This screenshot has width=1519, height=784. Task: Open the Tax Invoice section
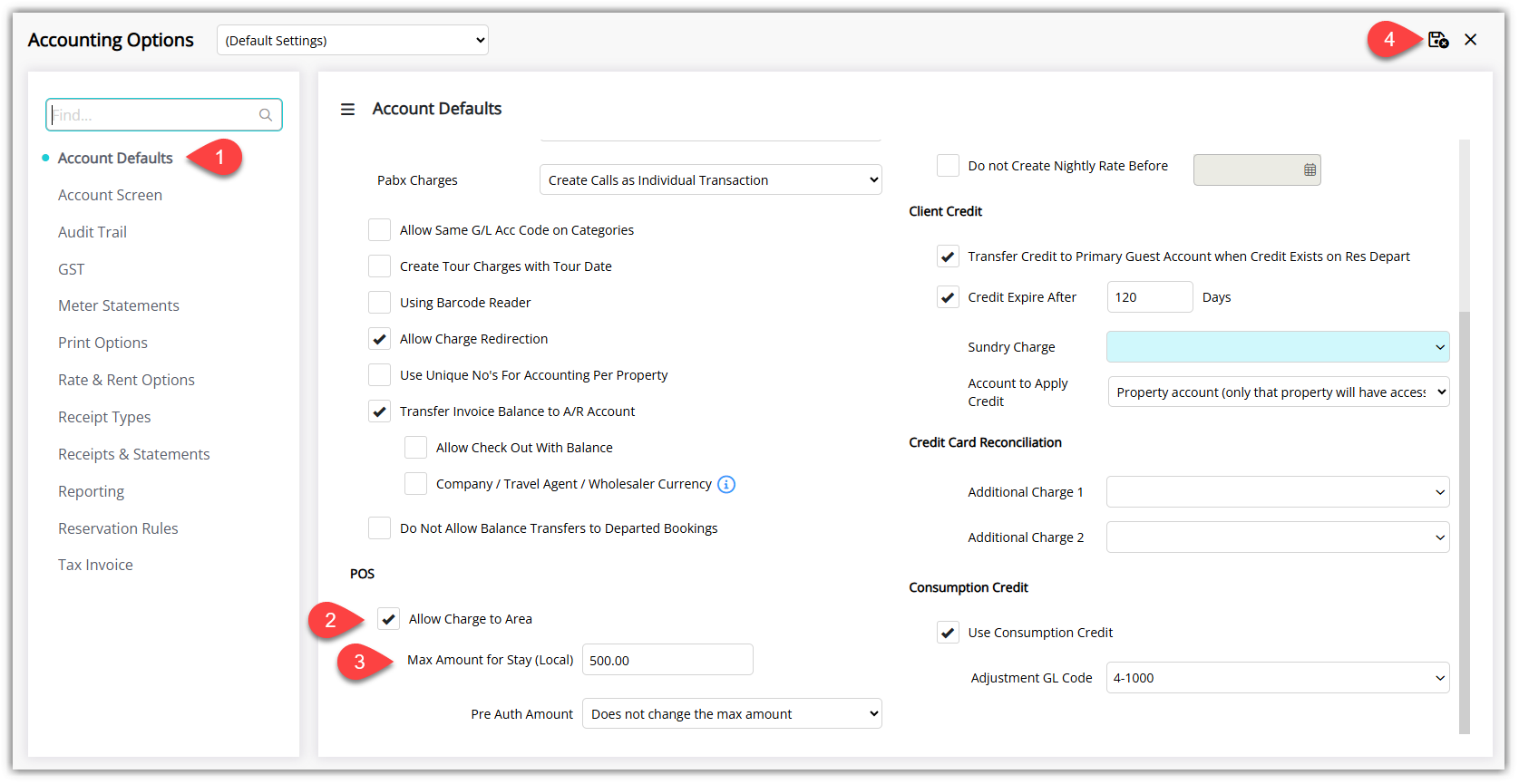(95, 565)
